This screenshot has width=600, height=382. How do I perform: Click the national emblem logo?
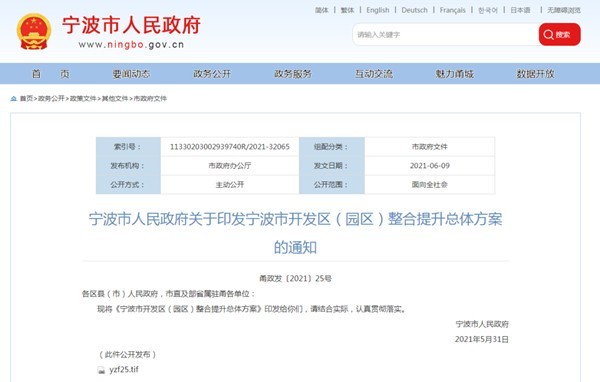[34, 32]
